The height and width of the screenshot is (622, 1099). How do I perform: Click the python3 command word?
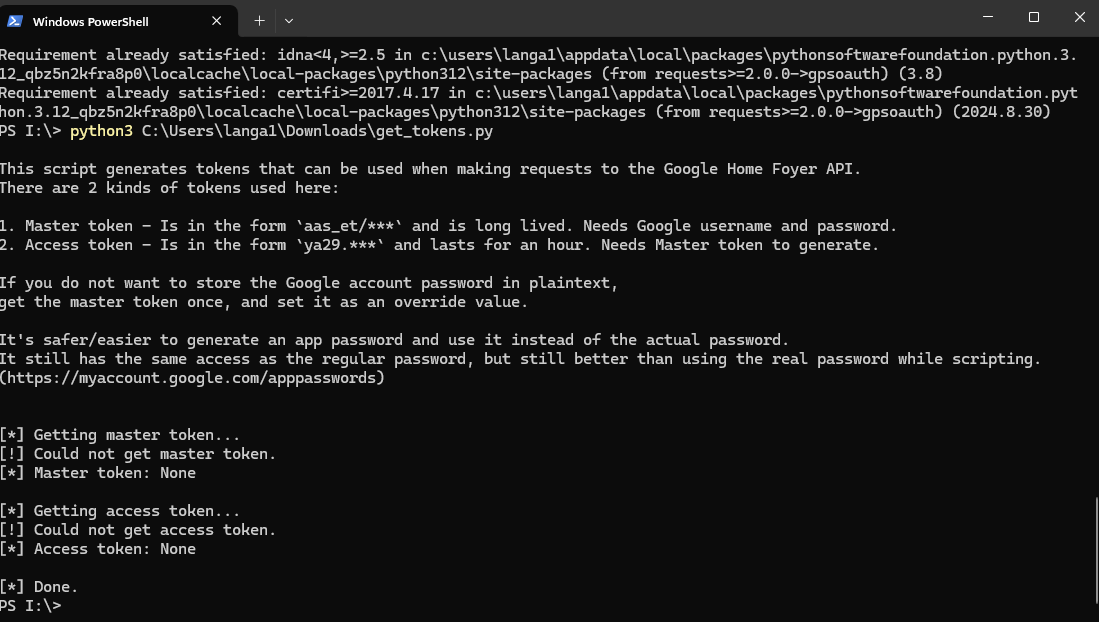click(x=101, y=131)
